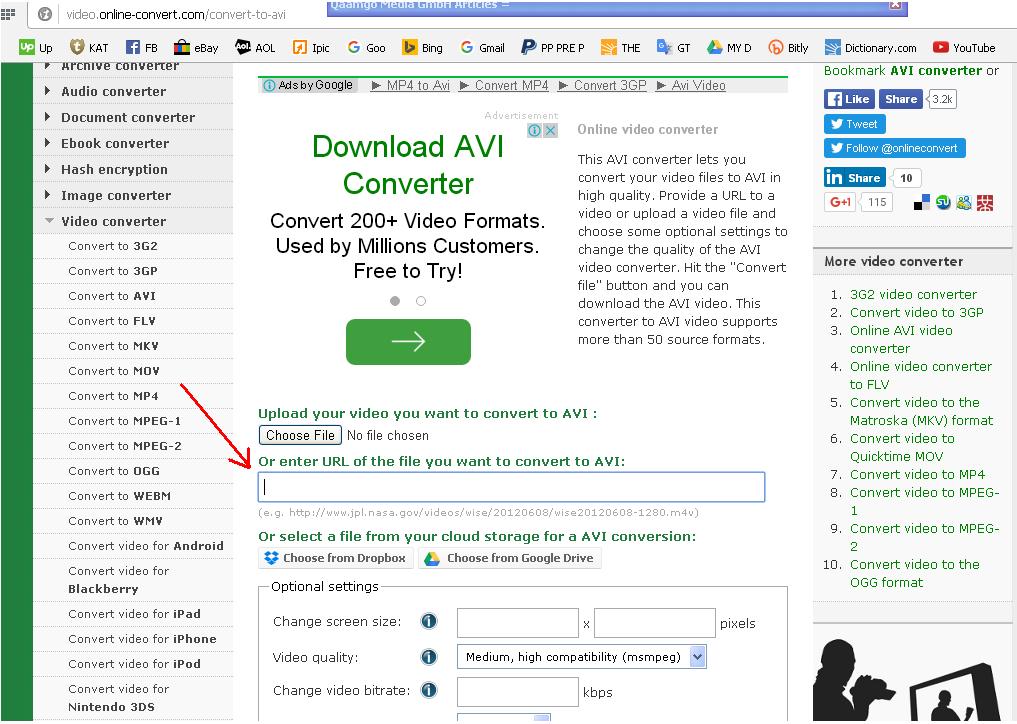Image resolution: width=1017 pixels, height=724 pixels.
Task: Click the Delicious share icon
Action: 922,202
